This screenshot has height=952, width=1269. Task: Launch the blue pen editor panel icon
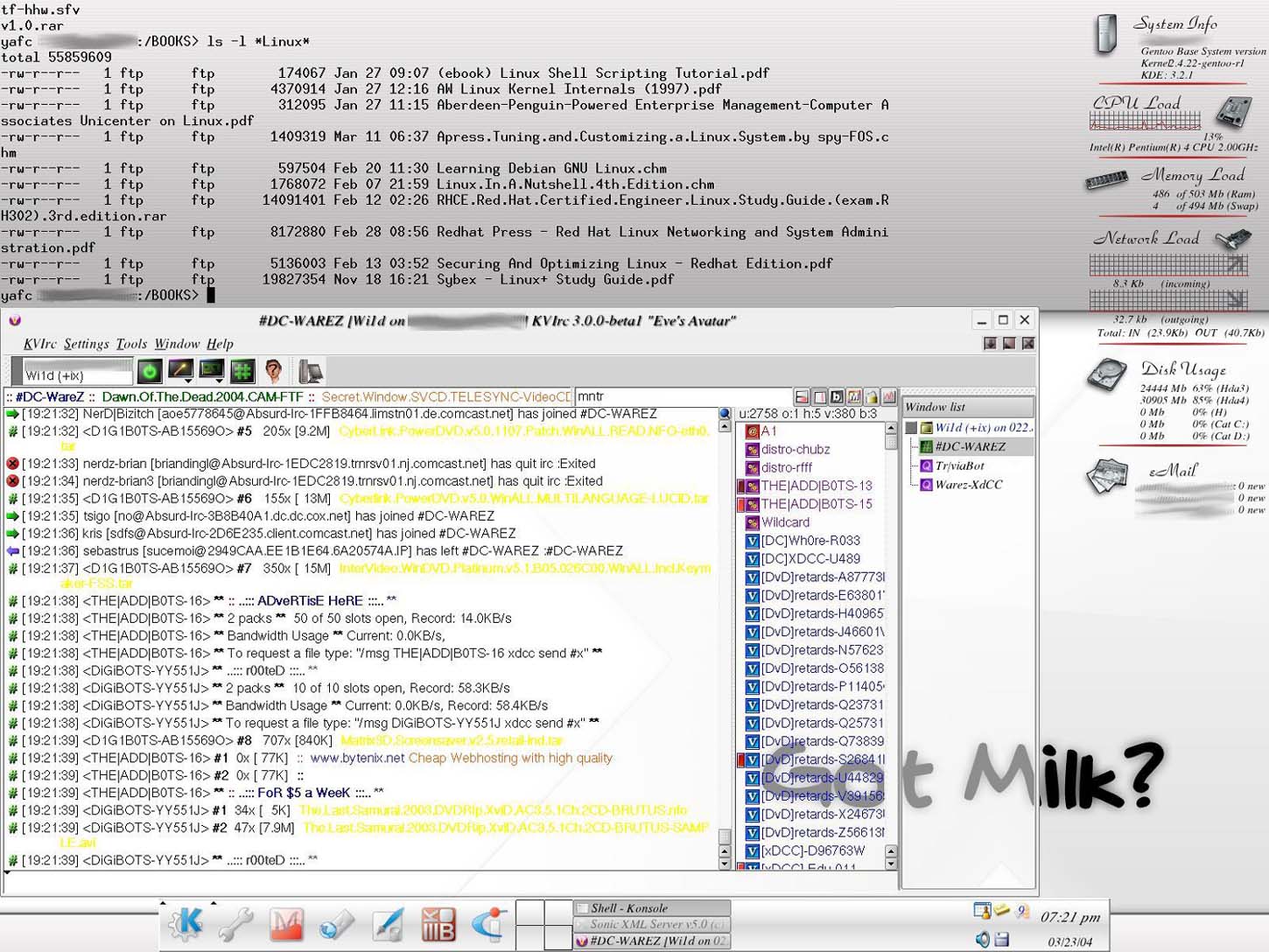tap(387, 925)
